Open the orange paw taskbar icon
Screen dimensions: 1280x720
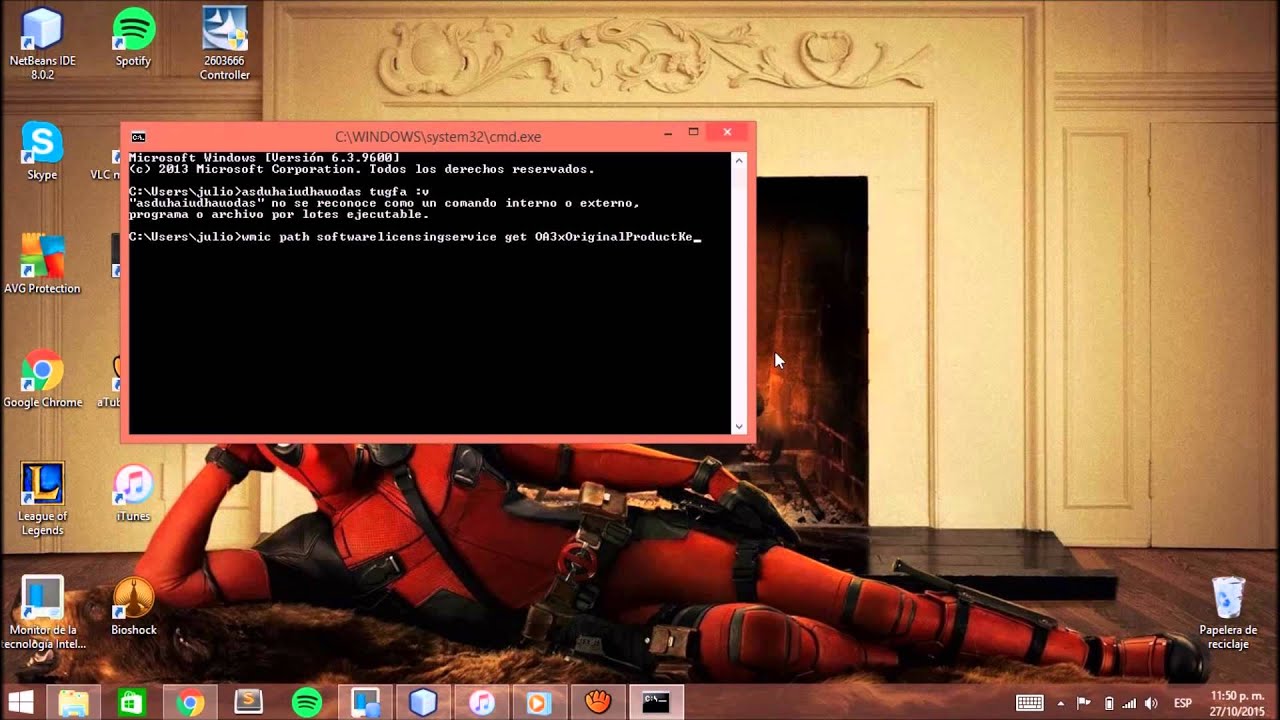click(x=597, y=703)
